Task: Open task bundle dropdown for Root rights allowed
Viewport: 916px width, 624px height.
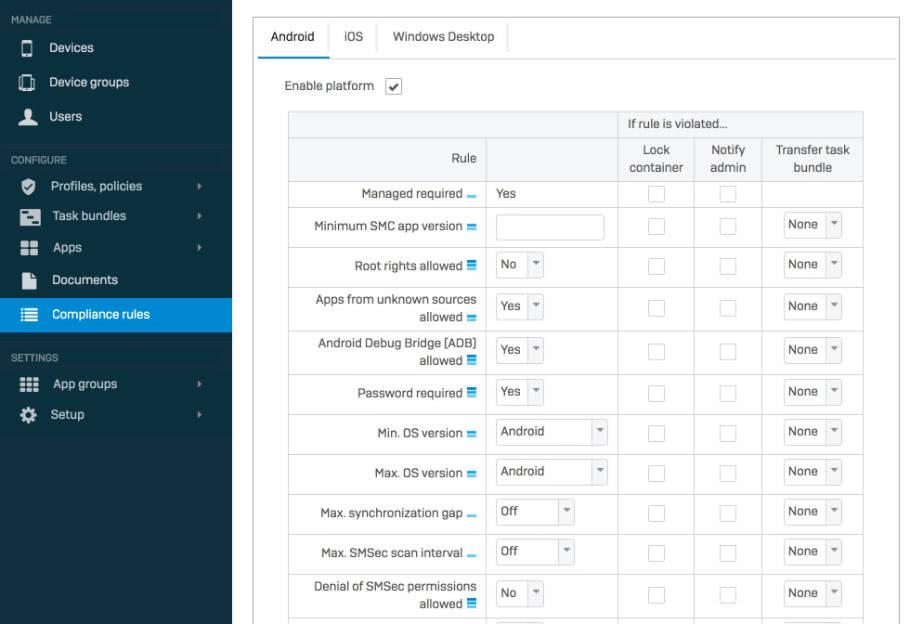Action: [813, 265]
